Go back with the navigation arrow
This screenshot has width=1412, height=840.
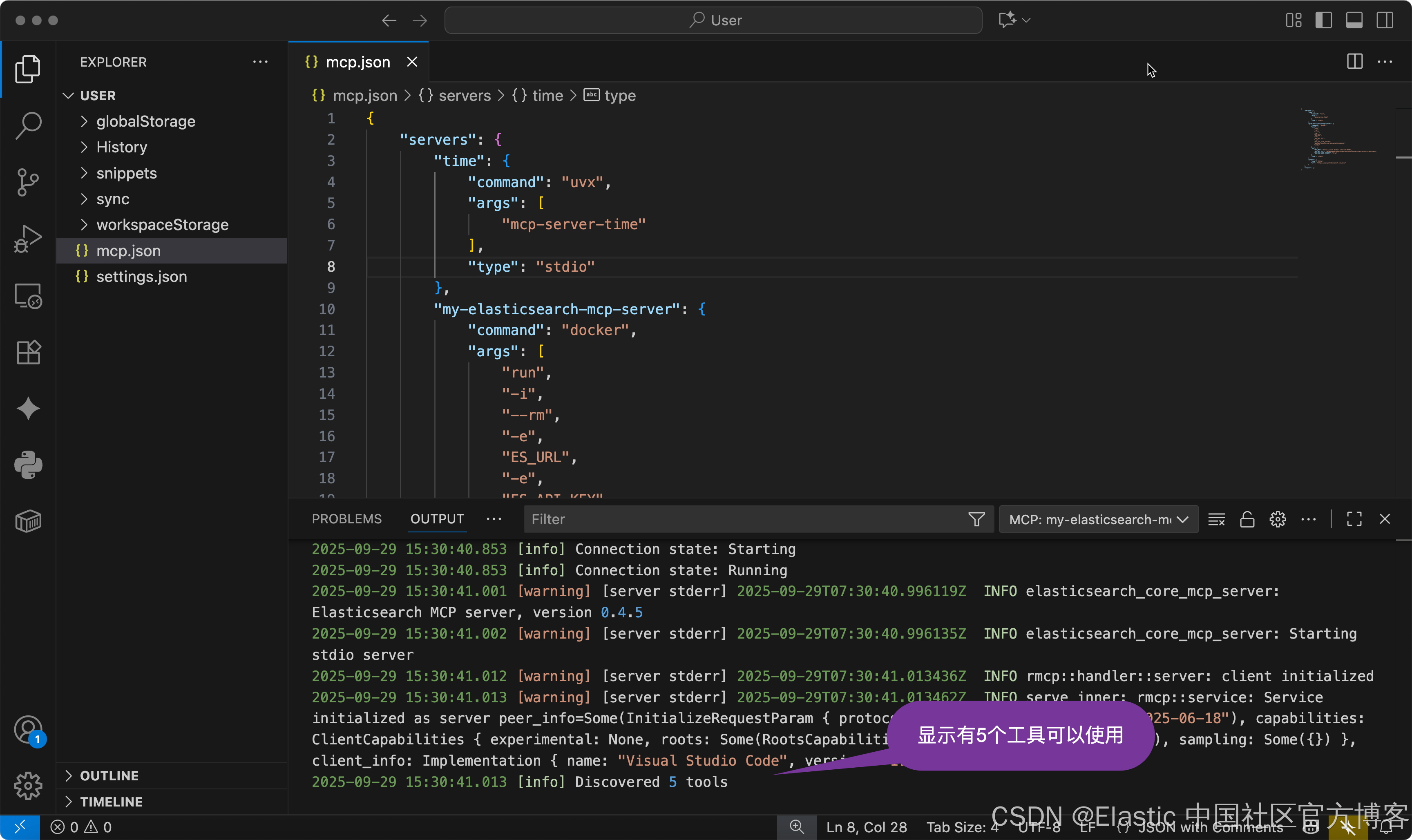389,20
